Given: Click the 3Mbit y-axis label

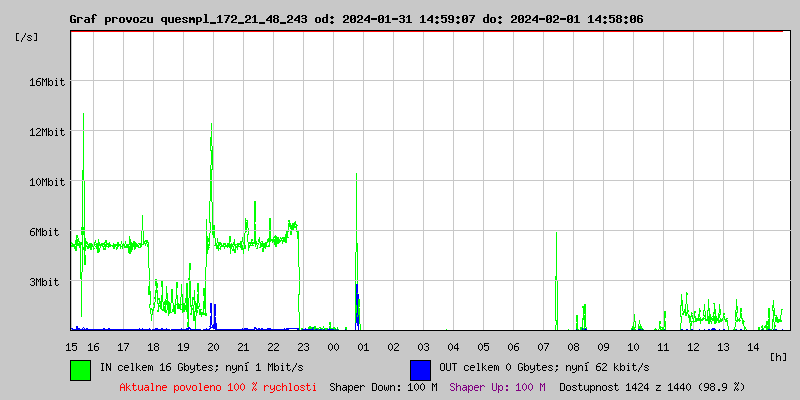Looking at the screenshot, I should pos(44,282).
